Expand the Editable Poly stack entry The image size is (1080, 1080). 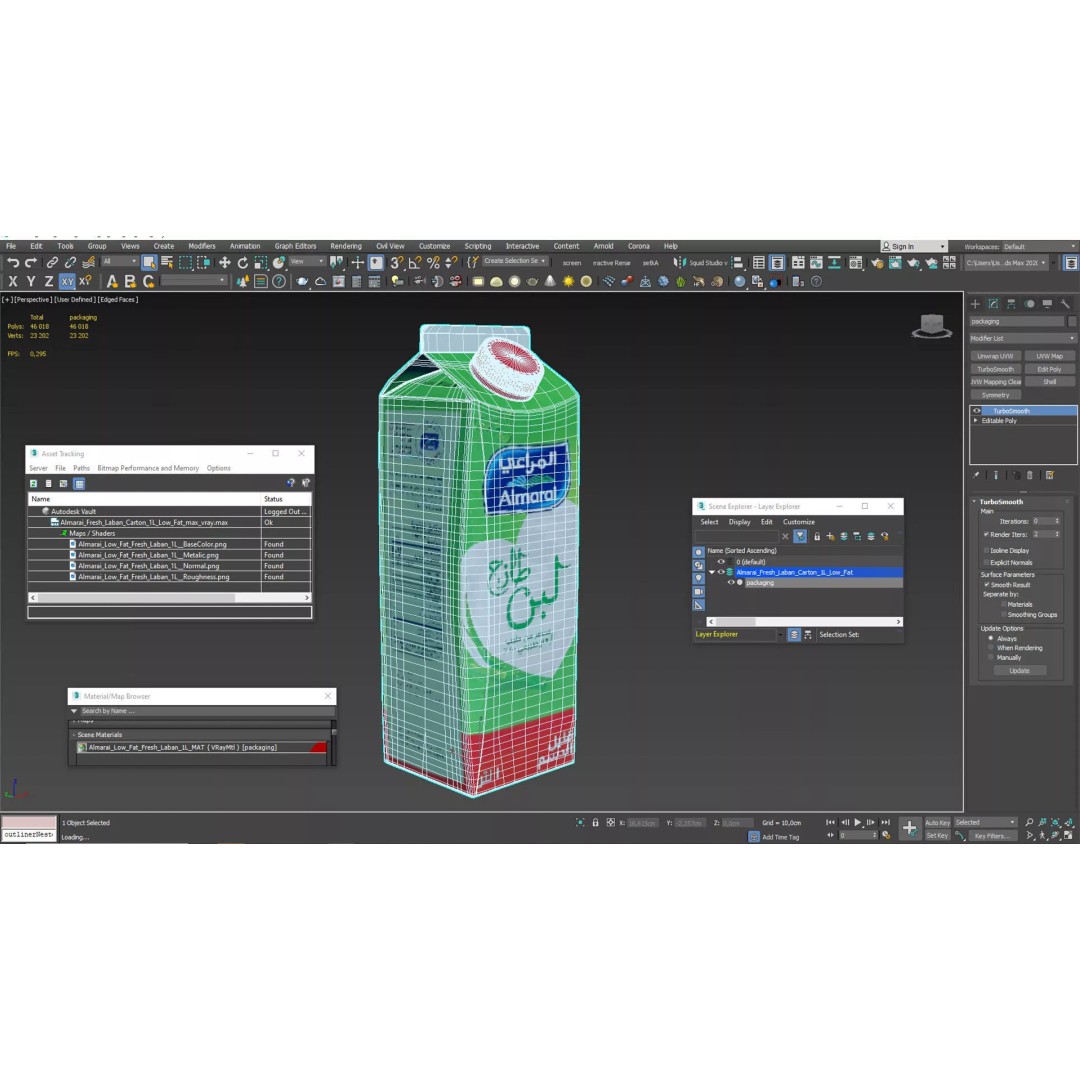tap(976, 421)
